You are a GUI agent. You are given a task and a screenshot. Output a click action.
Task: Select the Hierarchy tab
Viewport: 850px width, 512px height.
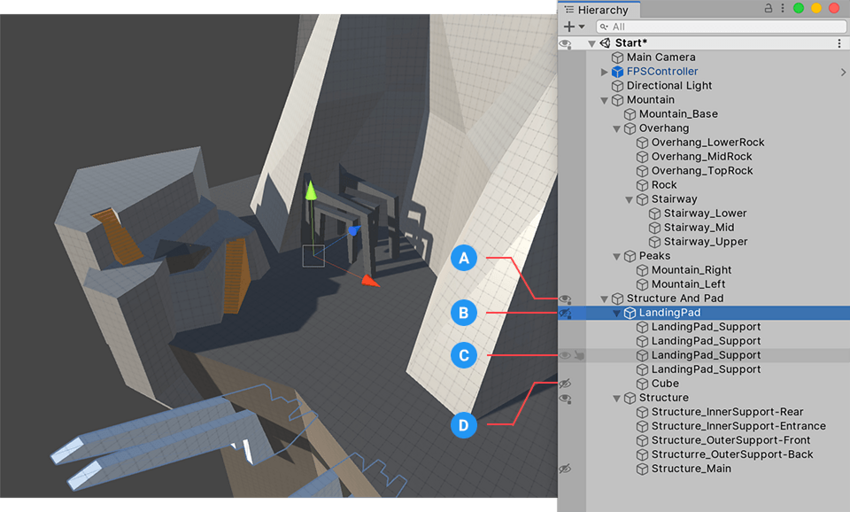[600, 9]
